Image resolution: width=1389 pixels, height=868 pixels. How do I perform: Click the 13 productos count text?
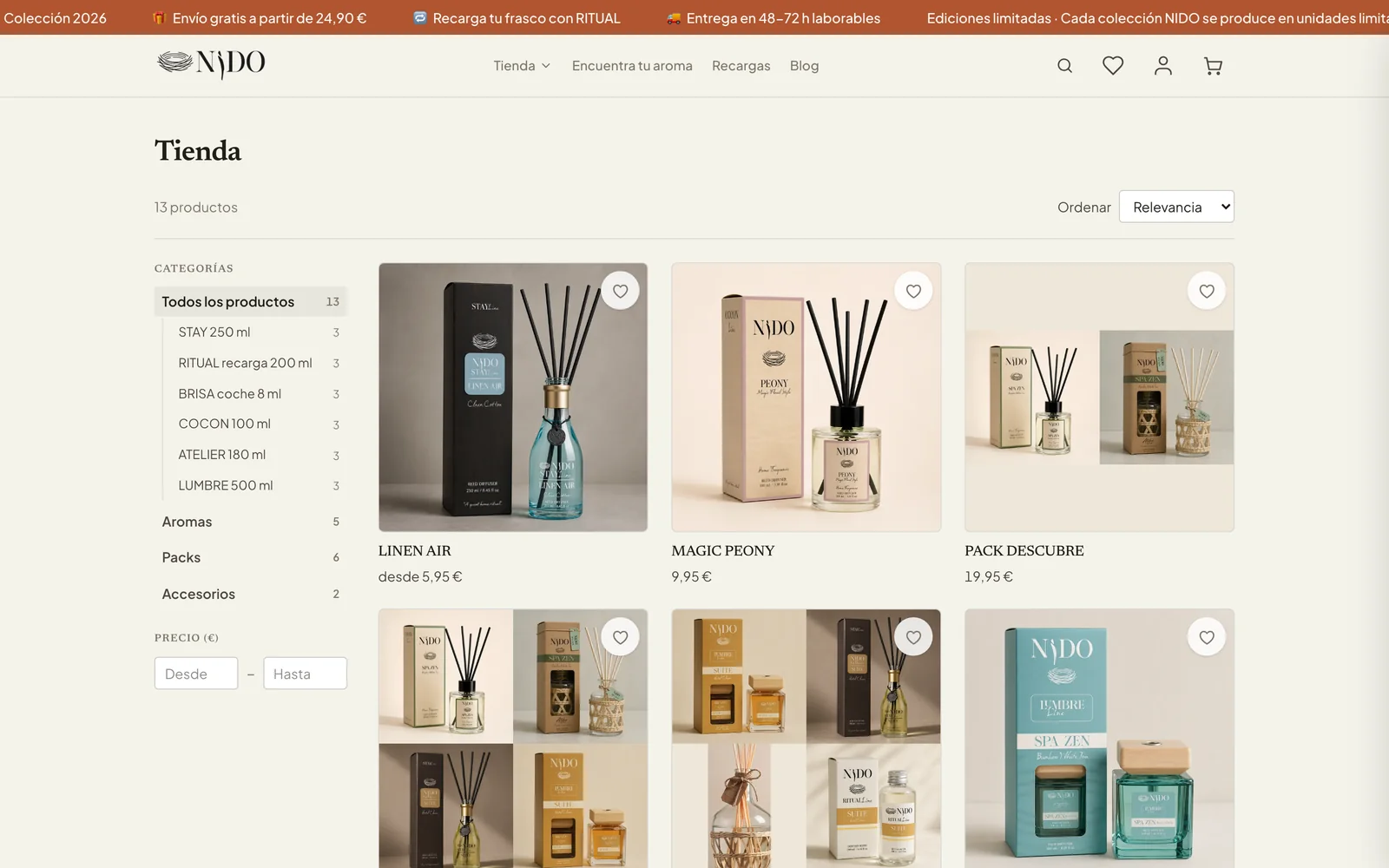[196, 207]
